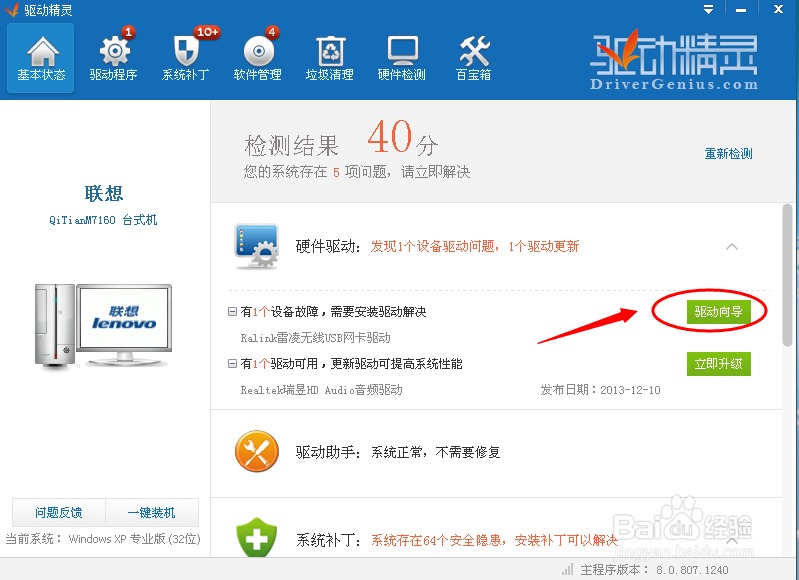The image size is (799, 580).
Task: Click the Lenovo computer thumbnail image
Action: (103, 326)
